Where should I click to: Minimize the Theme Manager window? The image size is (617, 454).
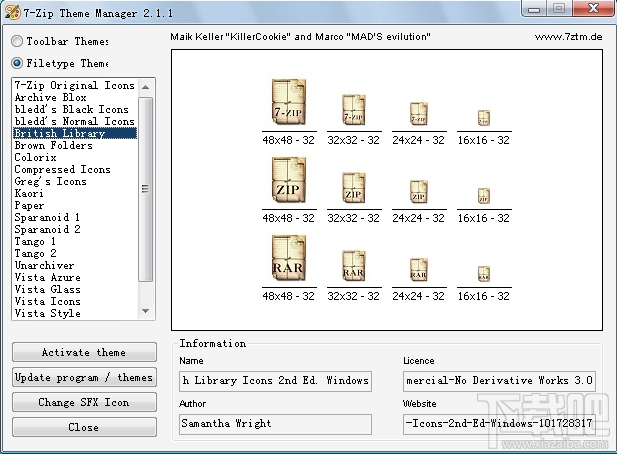coord(534,9)
